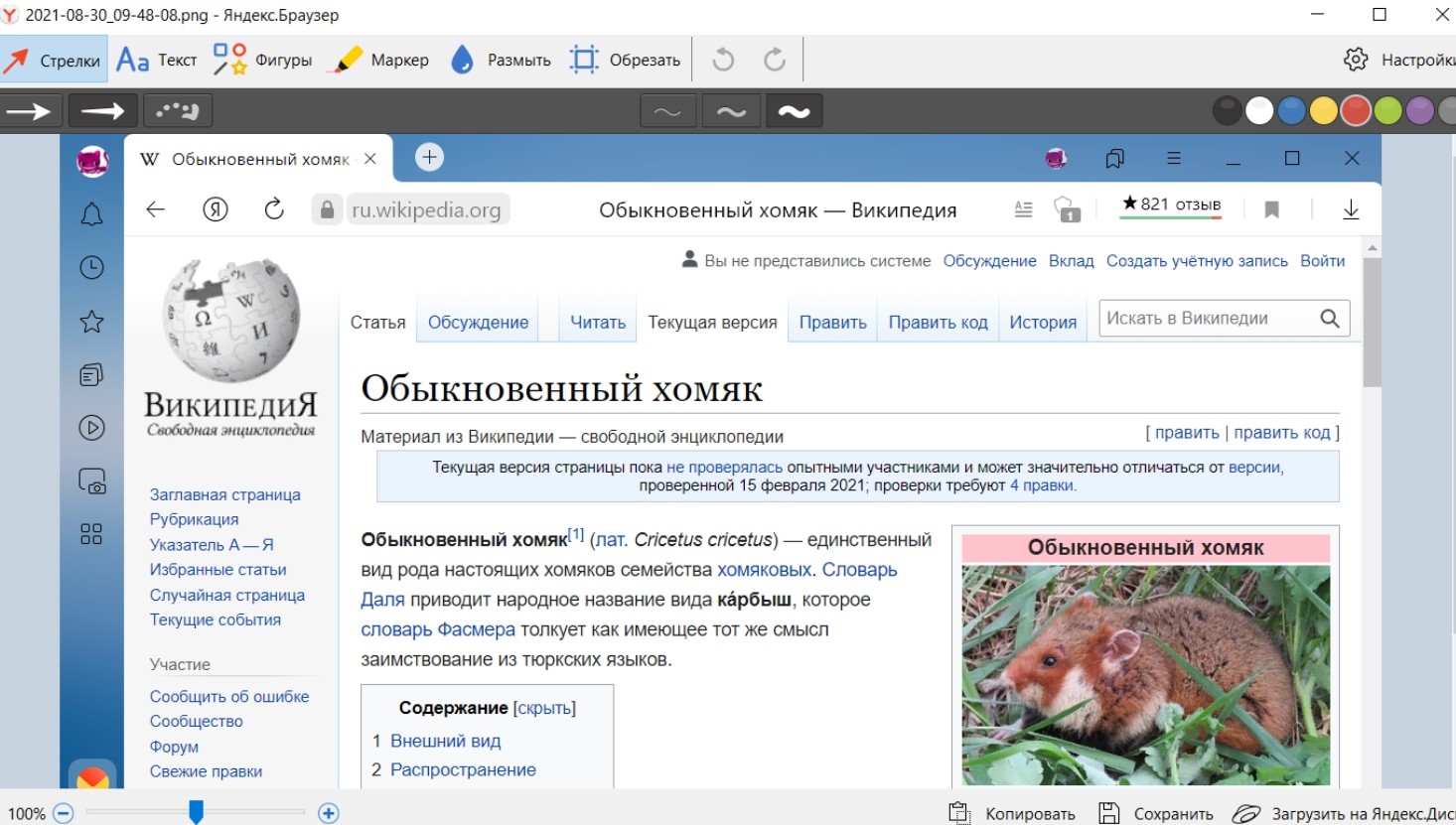Choose the Обрезать crop tool

click(625, 61)
